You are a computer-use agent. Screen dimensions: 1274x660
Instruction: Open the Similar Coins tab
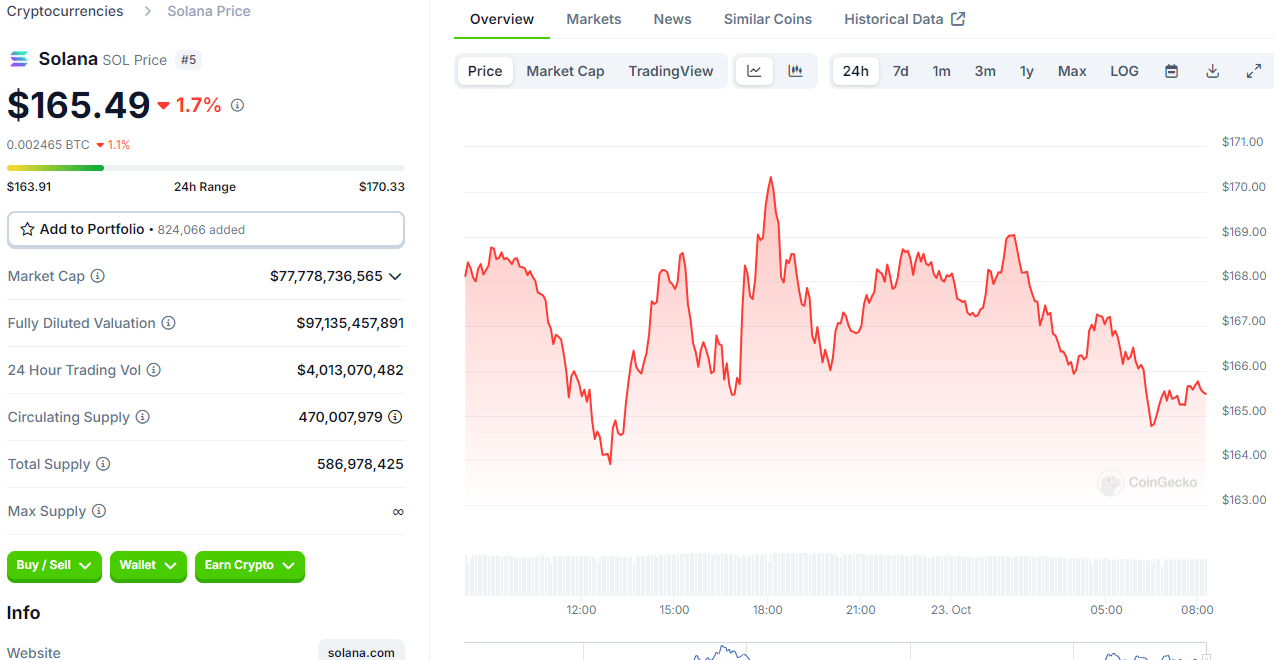click(768, 19)
